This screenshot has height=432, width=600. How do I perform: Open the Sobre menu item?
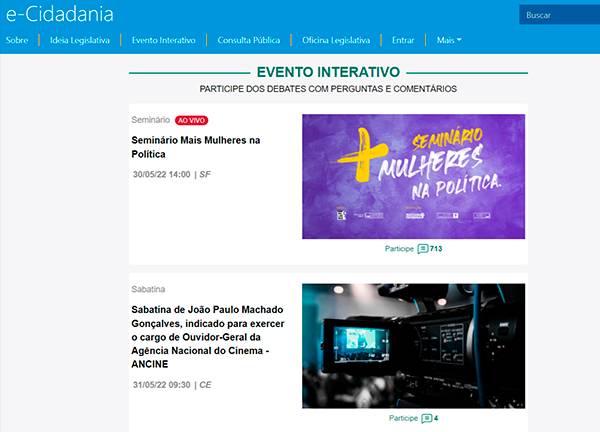[17, 40]
